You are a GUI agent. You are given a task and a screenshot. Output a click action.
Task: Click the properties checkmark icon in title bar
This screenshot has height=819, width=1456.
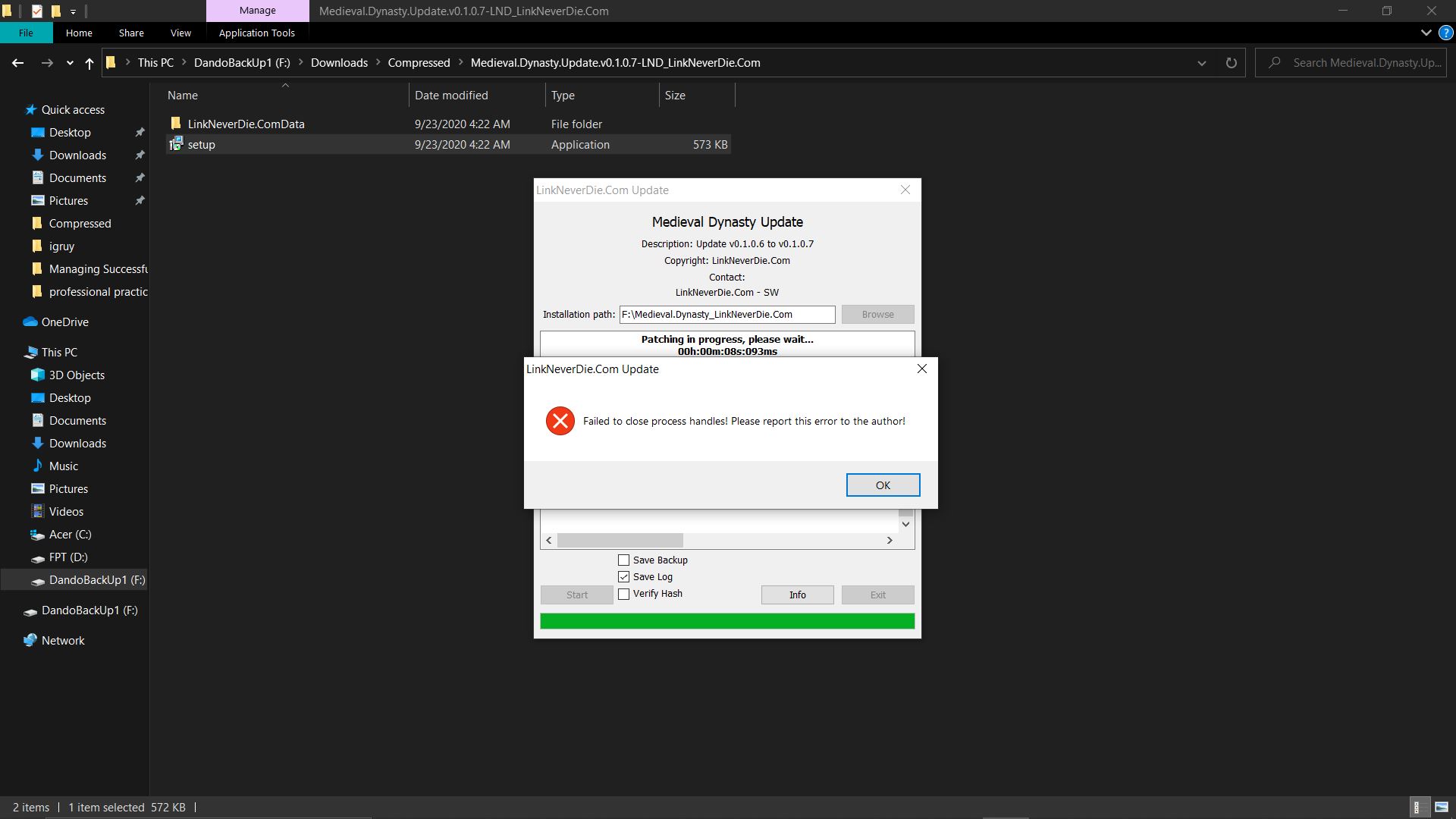(36, 11)
